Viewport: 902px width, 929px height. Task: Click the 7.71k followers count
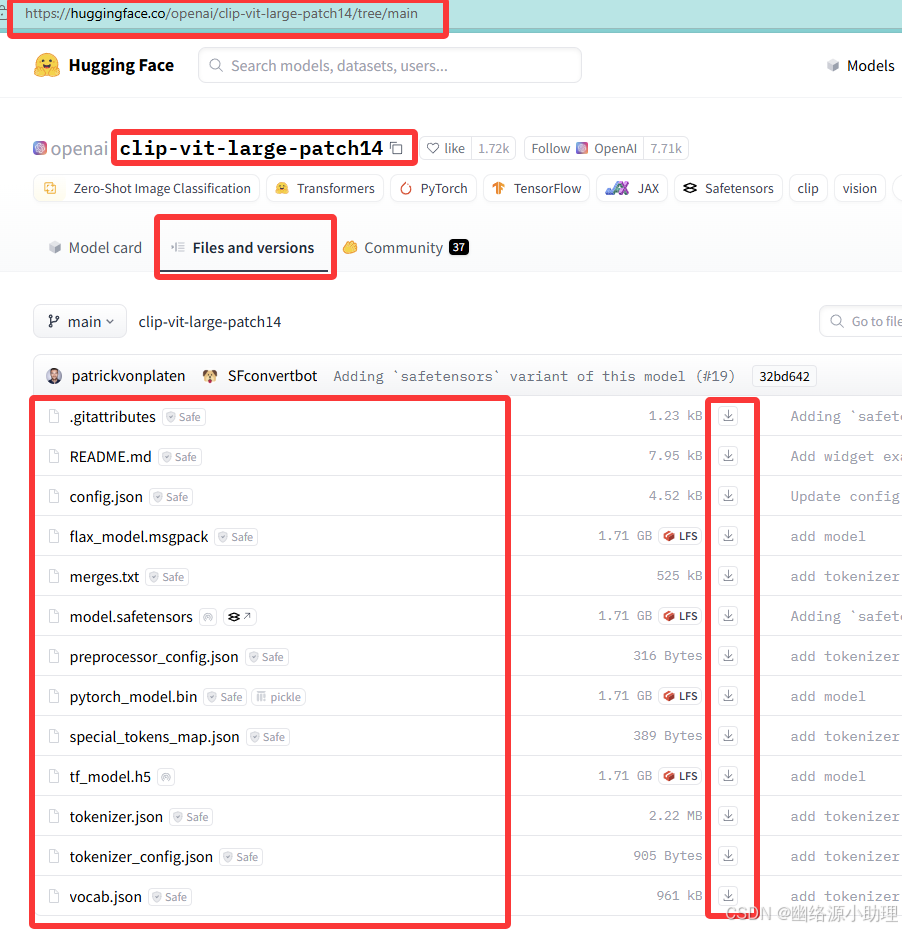pyautogui.click(x=666, y=148)
